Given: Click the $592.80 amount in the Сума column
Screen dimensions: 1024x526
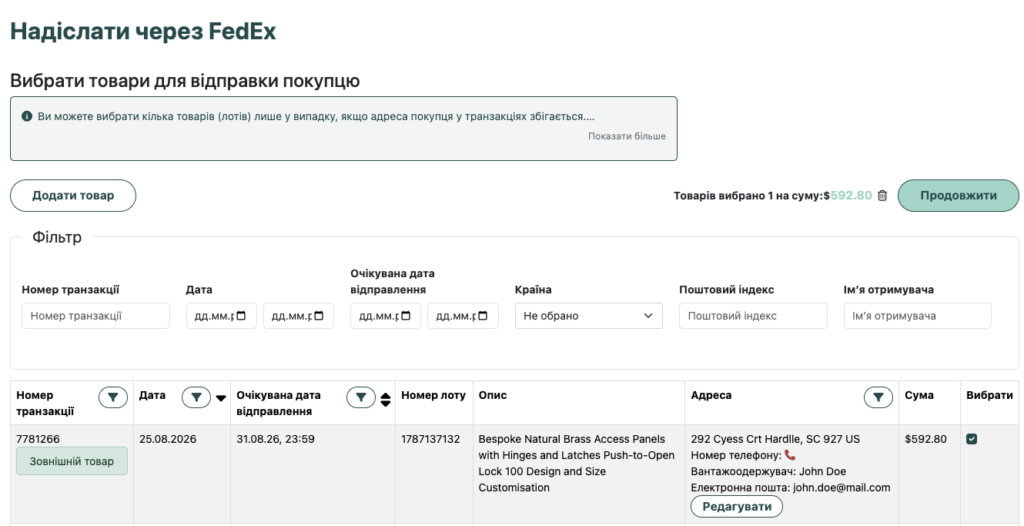Looking at the screenshot, I should coord(925,439).
